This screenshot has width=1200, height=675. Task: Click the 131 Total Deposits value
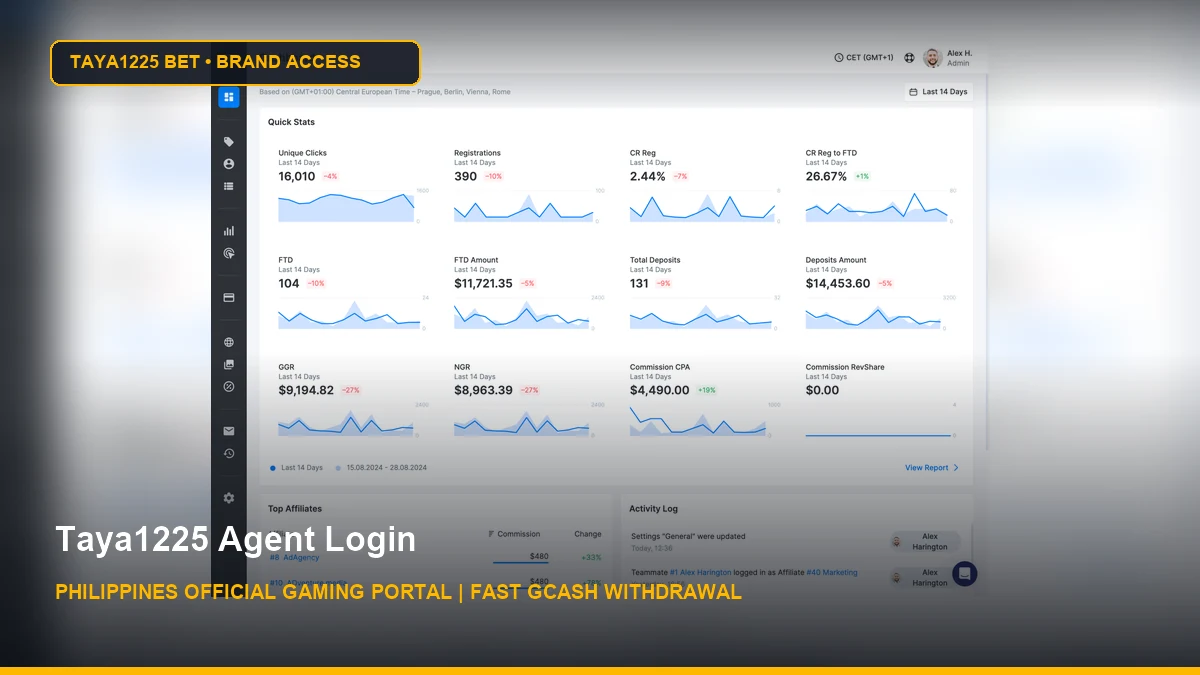tap(640, 283)
